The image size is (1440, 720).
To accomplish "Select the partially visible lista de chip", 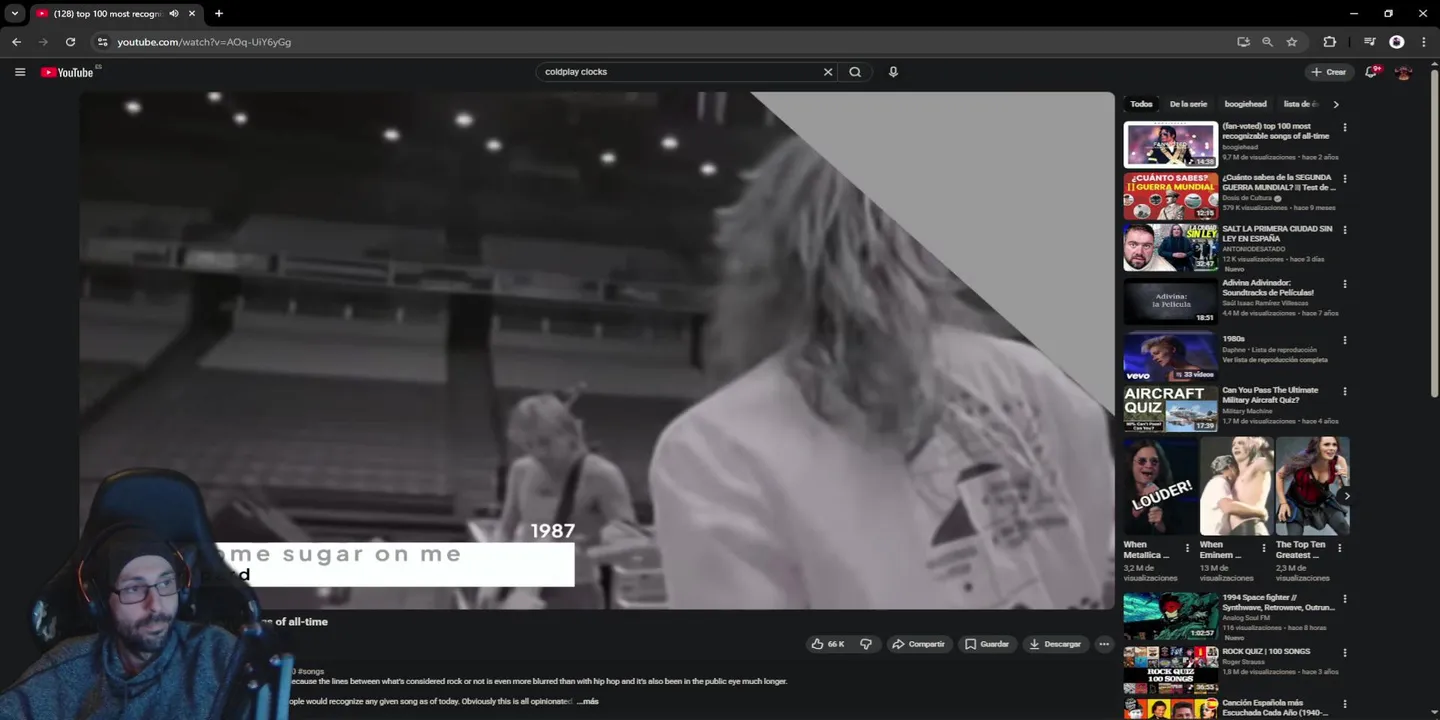I will [1301, 104].
